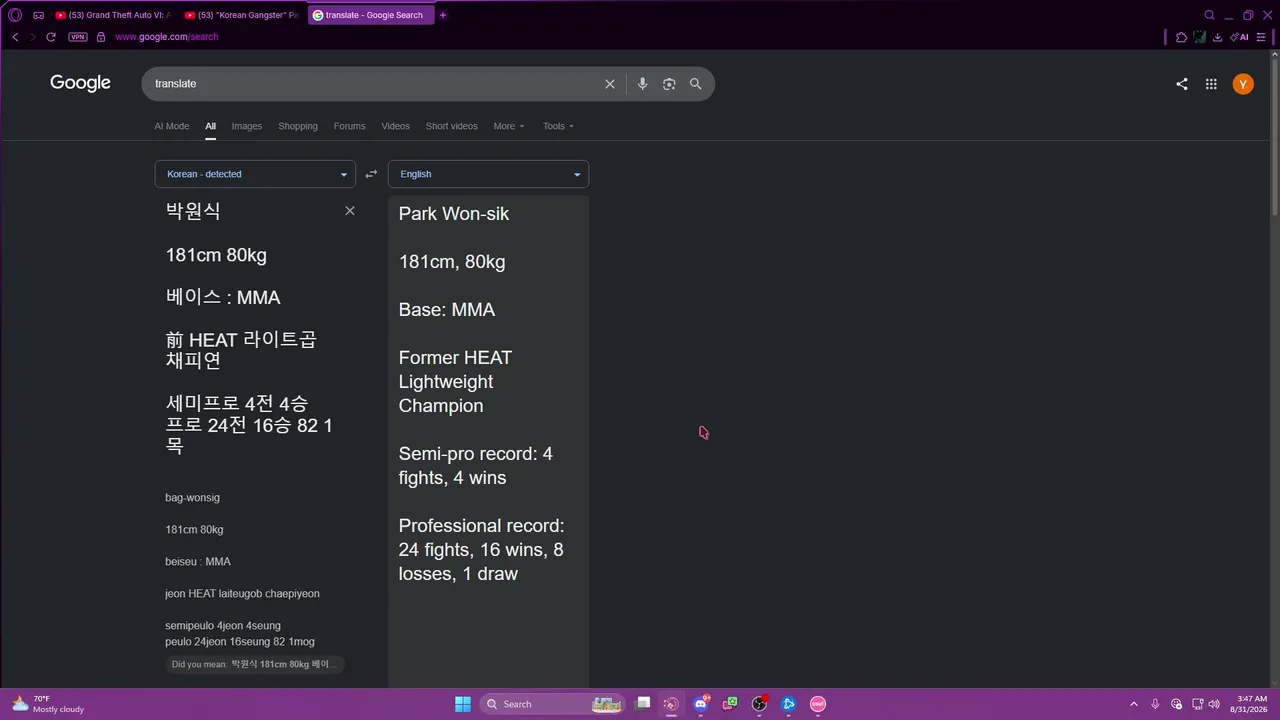Switch to the "Korean Gangster" YouTube tab
1280x720 pixels.
click(x=242, y=15)
